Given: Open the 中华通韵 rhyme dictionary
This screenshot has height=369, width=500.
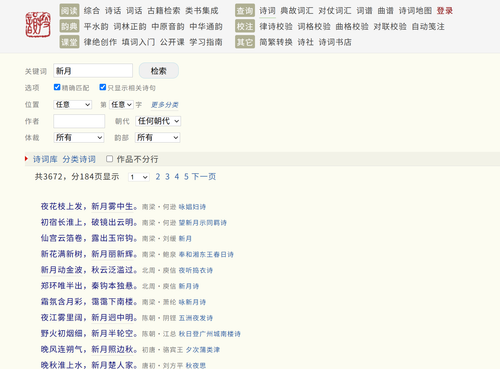Looking at the screenshot, I should tap(206, 26).
